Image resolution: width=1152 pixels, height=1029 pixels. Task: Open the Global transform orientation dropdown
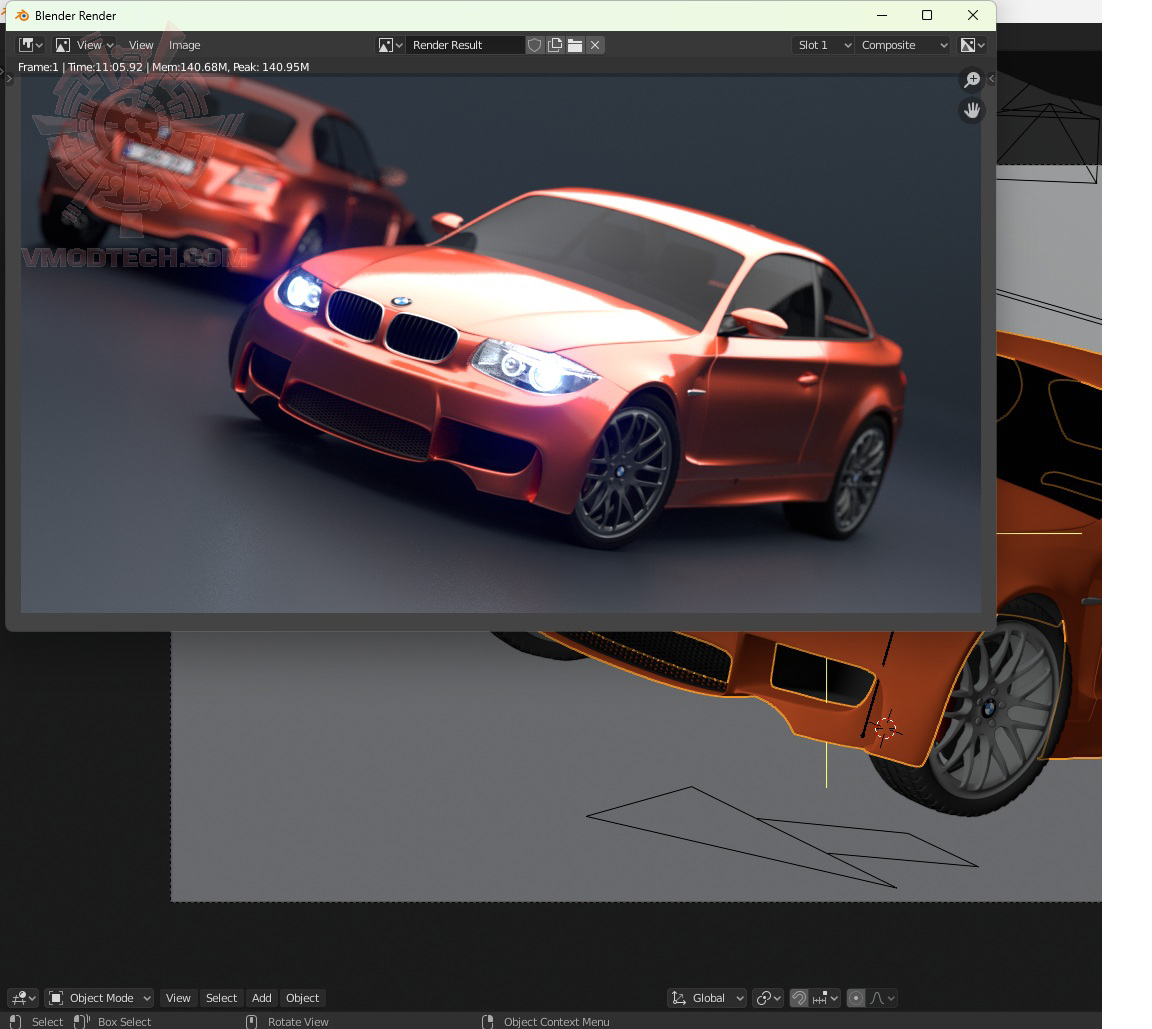[x=708, y=997]
